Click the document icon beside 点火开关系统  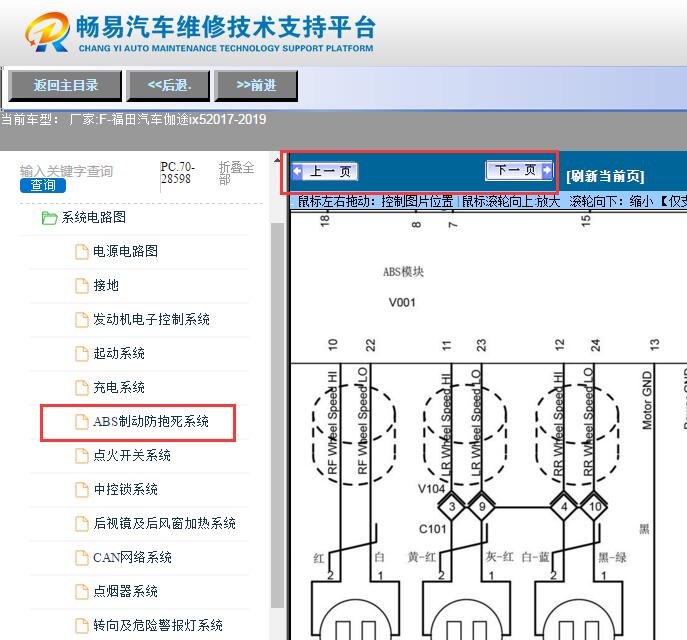coord(81,456)
